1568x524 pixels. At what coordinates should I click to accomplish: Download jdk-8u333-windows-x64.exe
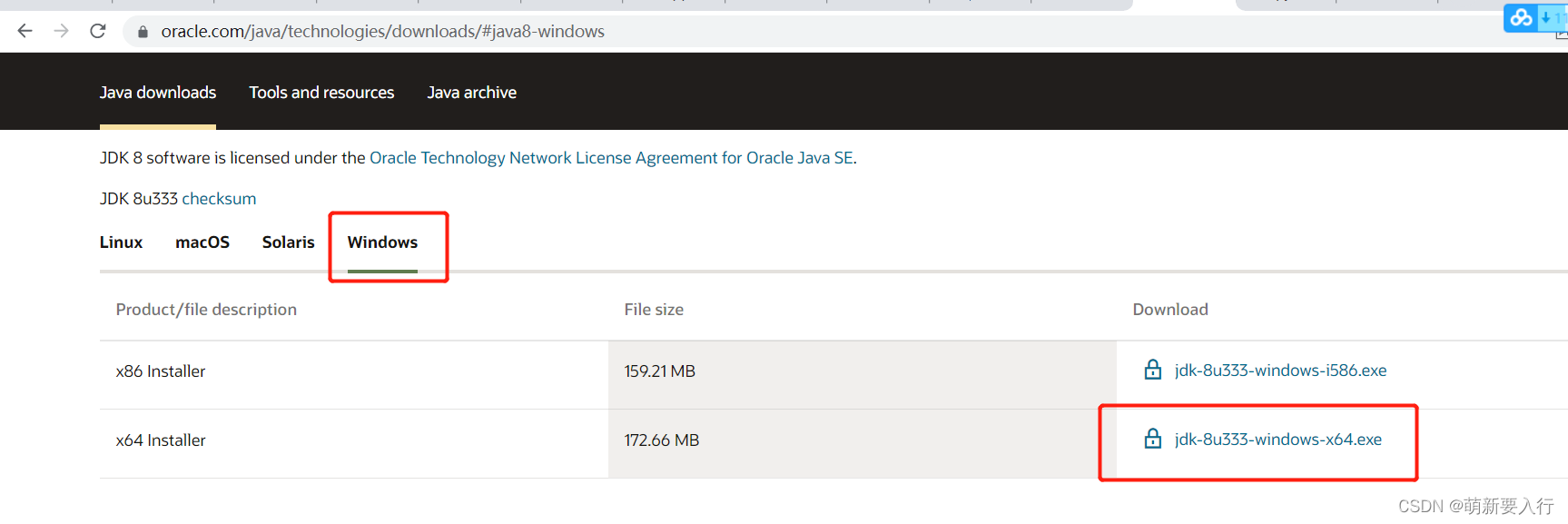(x=1277, y=440)
